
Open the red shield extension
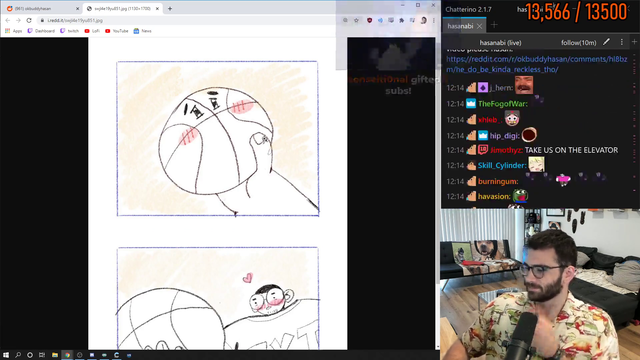pyautogui.click(x=369, y=20)
